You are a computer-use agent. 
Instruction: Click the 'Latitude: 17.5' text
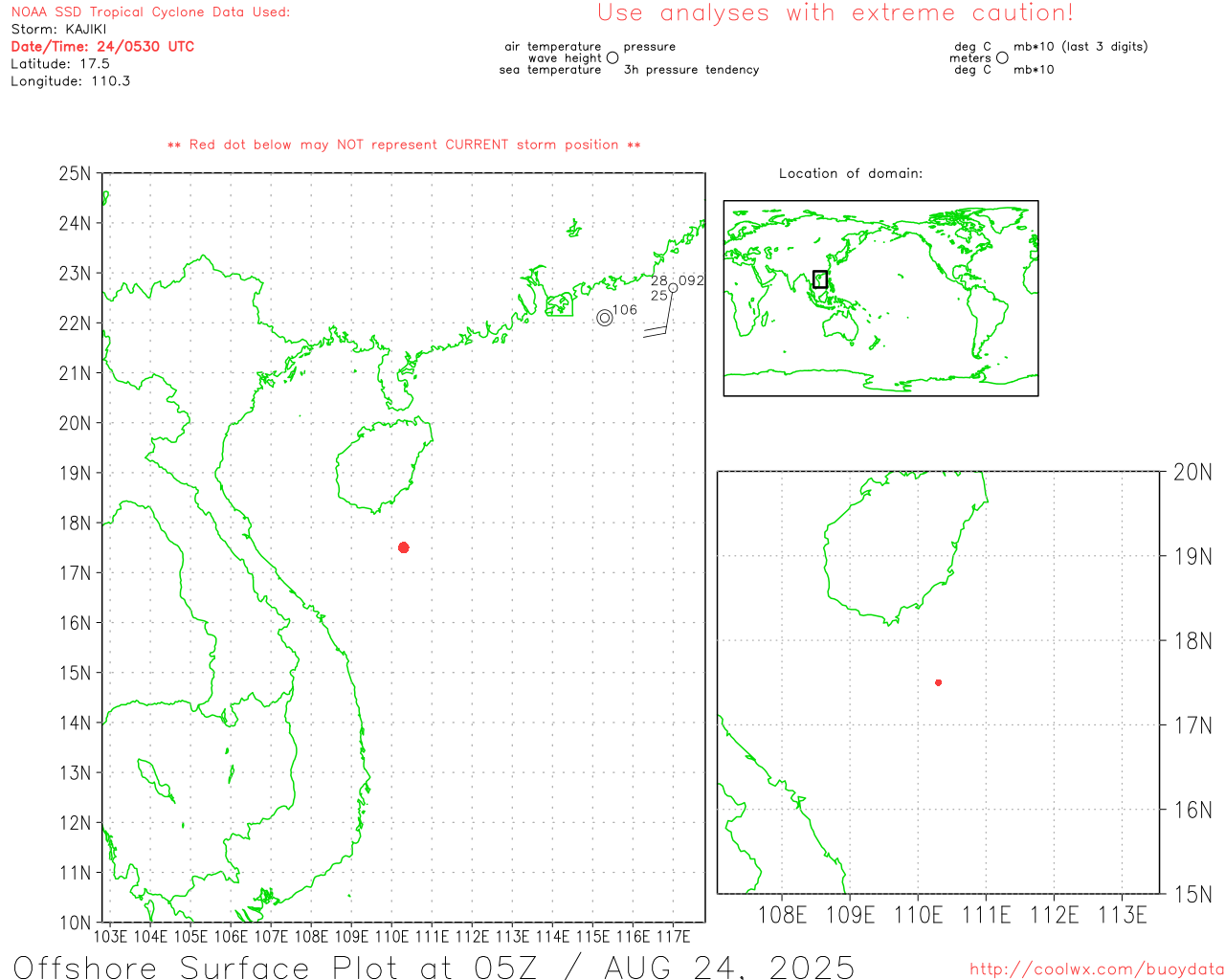[x=60, y=64]
